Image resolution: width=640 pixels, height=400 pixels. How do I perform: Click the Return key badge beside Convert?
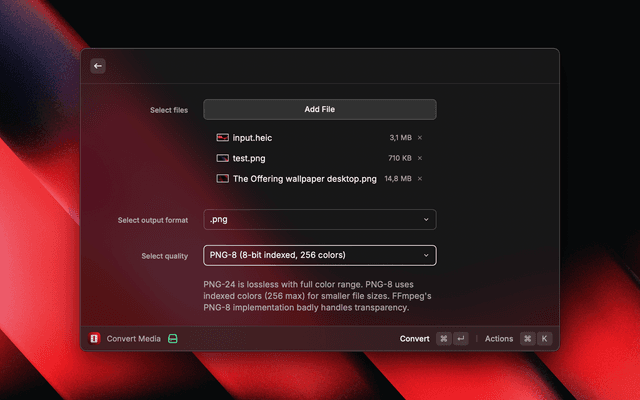[x=461, y=339]
